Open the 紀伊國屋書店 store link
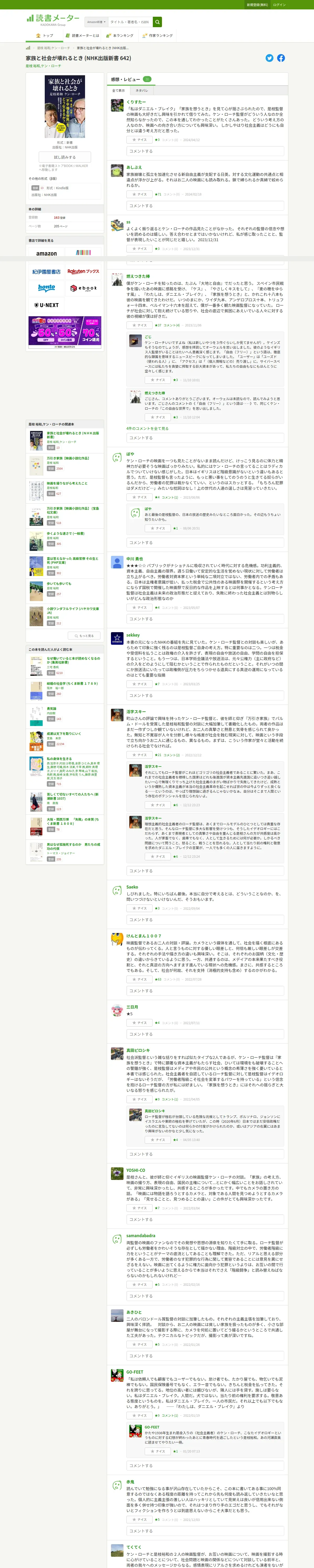Viewport: 314px width, 1568px height. click(46, 272)
